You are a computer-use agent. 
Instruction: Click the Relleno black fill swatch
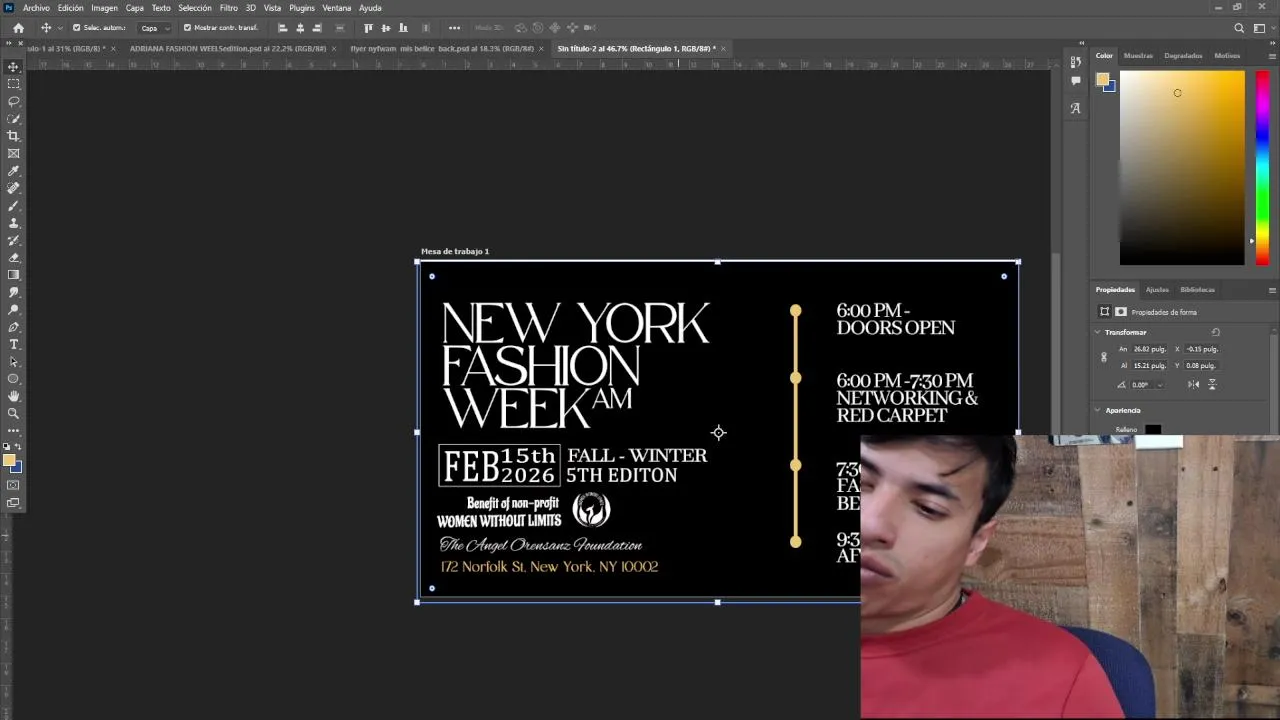coord(1153,430)
